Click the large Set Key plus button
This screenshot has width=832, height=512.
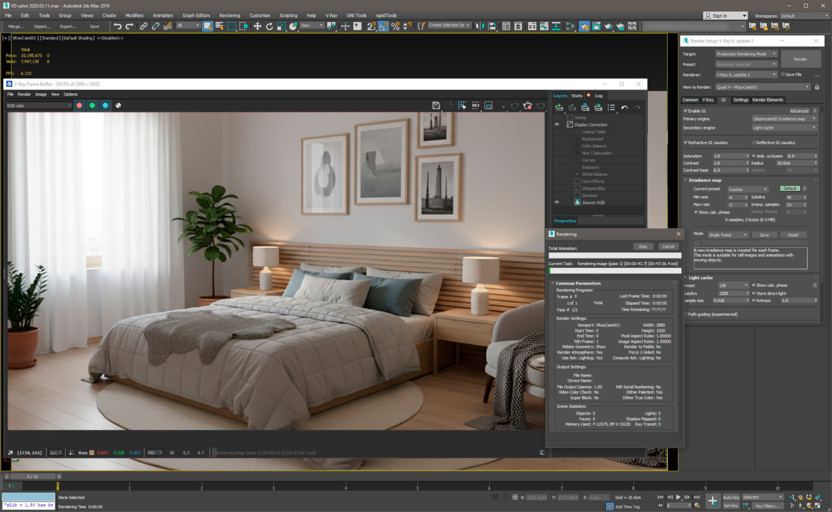coord(712,500)
